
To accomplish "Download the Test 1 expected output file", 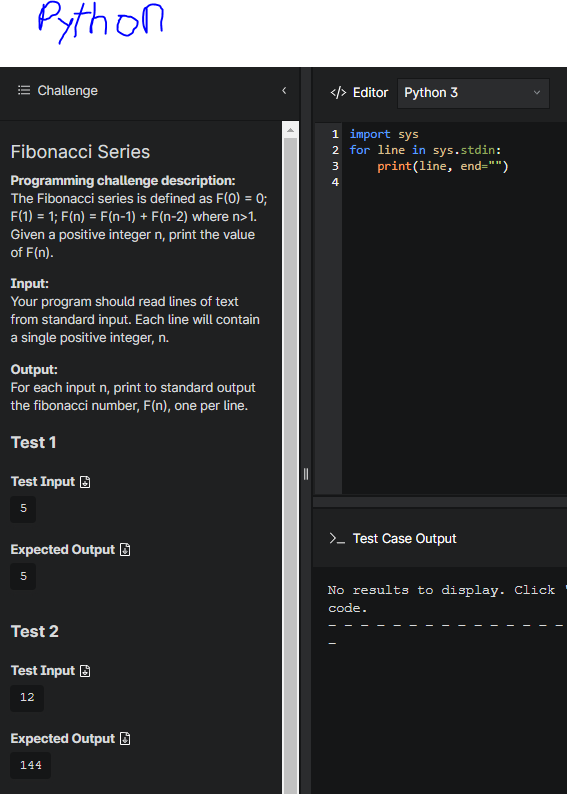I will pos(125,550).
